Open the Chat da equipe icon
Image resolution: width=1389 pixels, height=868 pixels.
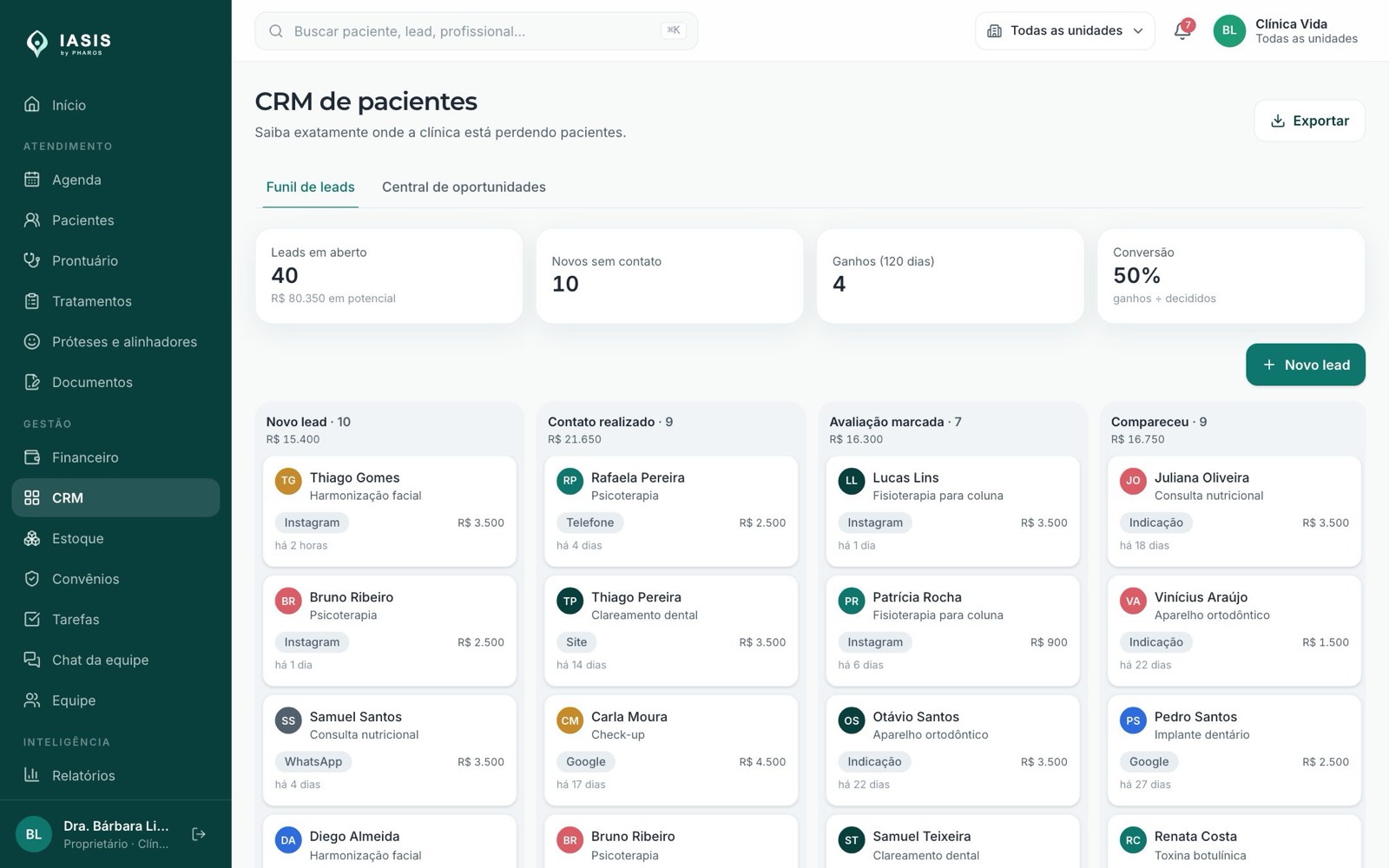pos(32,660)
